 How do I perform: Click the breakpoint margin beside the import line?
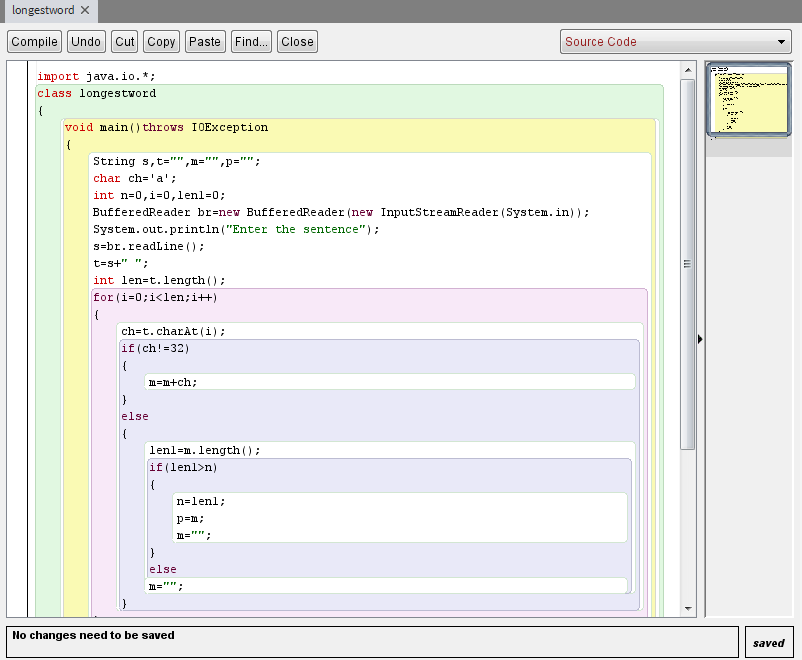click(x=17, y=76)
